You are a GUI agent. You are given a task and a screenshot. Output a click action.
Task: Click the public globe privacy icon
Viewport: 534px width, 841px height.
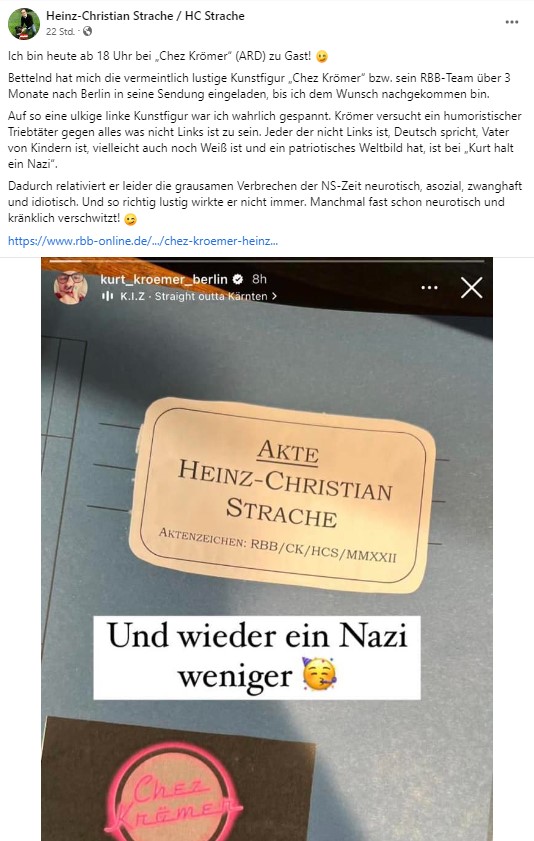click(87, 31)
